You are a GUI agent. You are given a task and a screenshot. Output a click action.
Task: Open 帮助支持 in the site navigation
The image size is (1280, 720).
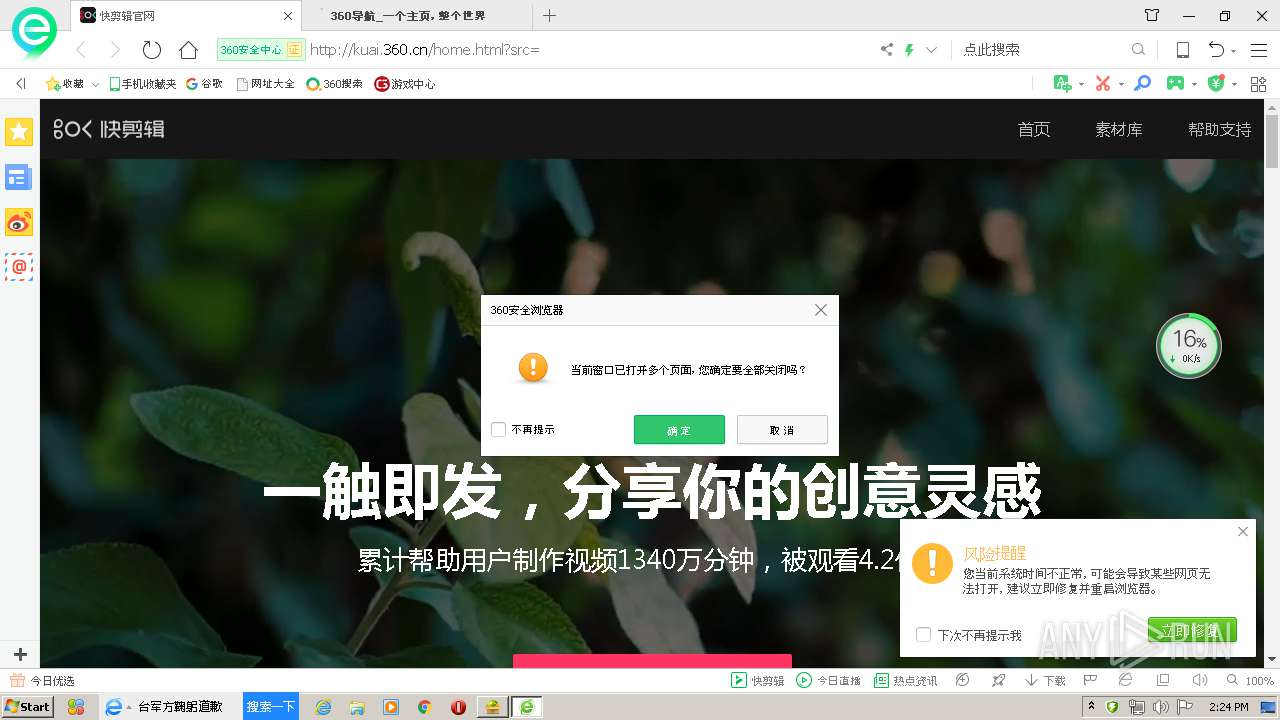point(1219,129)
